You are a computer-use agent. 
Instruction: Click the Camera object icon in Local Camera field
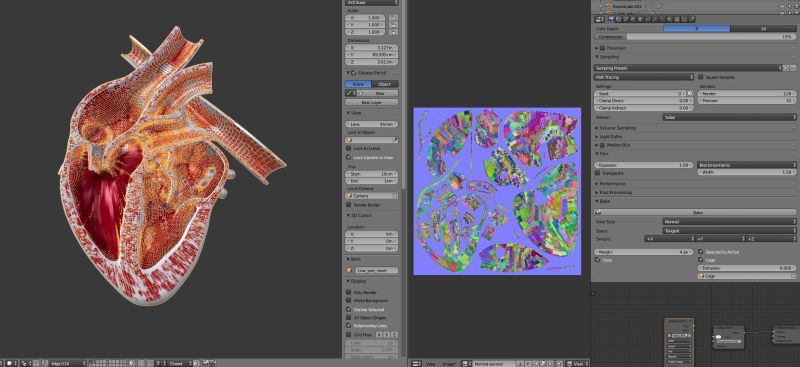(350, 196)
